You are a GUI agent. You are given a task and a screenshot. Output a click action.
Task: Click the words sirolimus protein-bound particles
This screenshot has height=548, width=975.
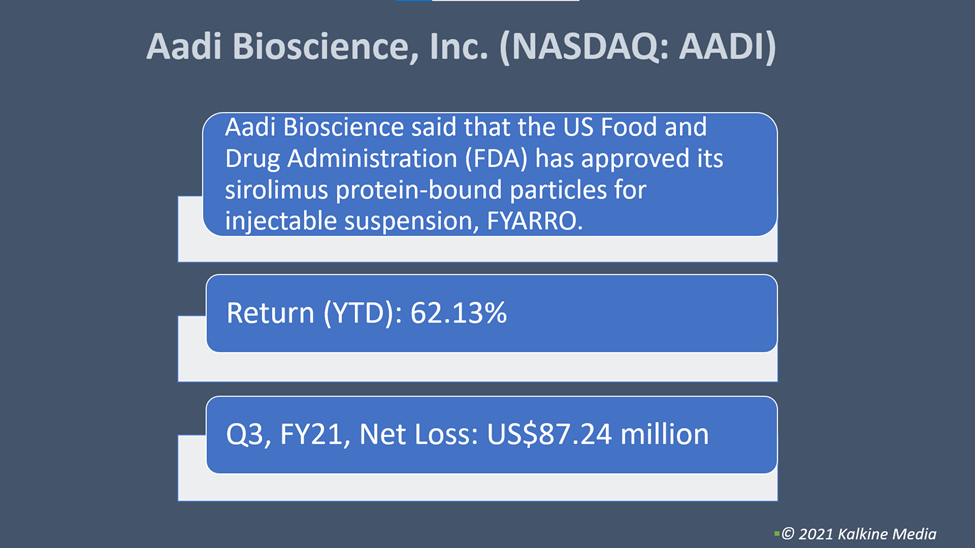[435, 190]
